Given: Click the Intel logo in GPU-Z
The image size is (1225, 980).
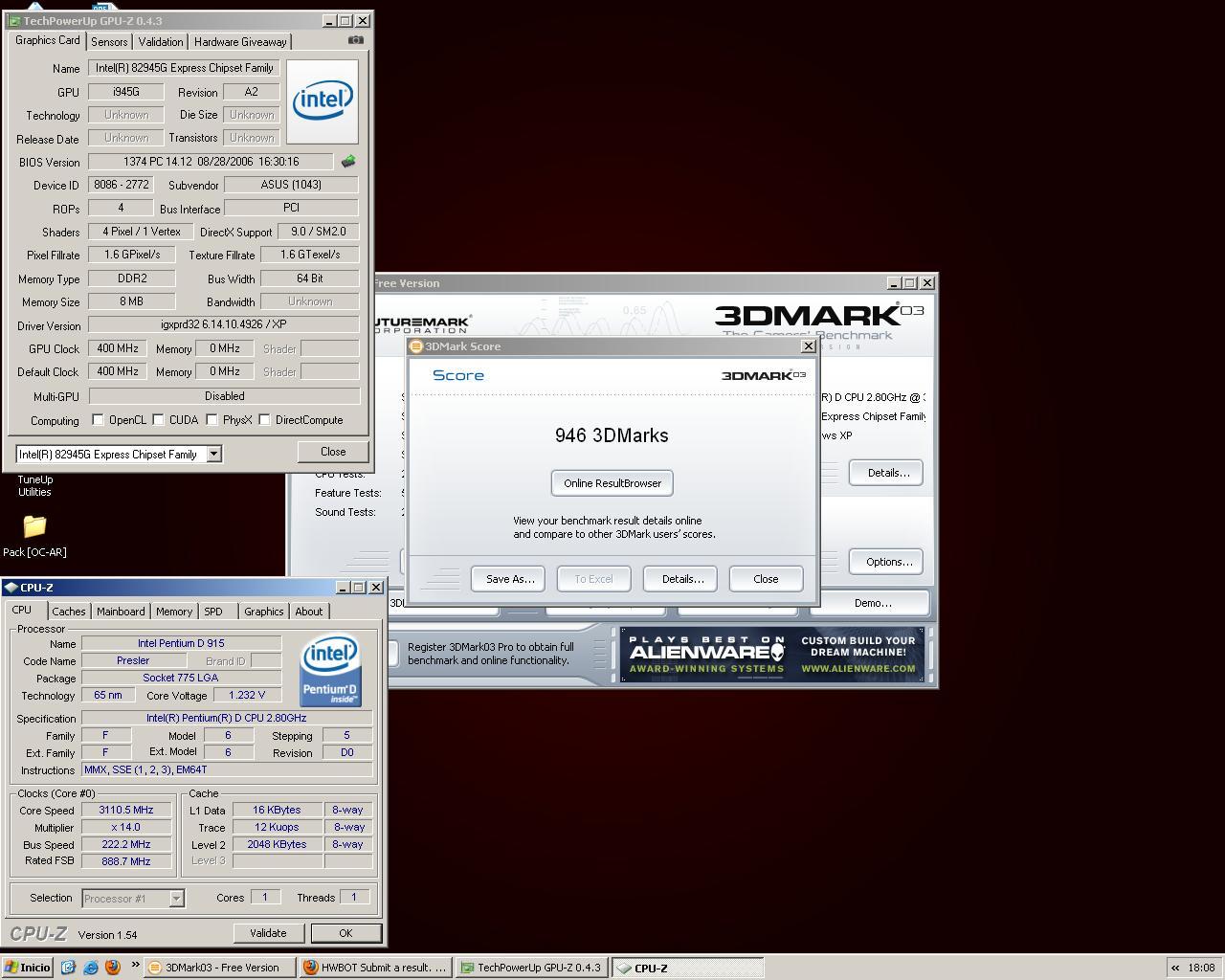Looking at the screenshot, I should coord(323,101).
